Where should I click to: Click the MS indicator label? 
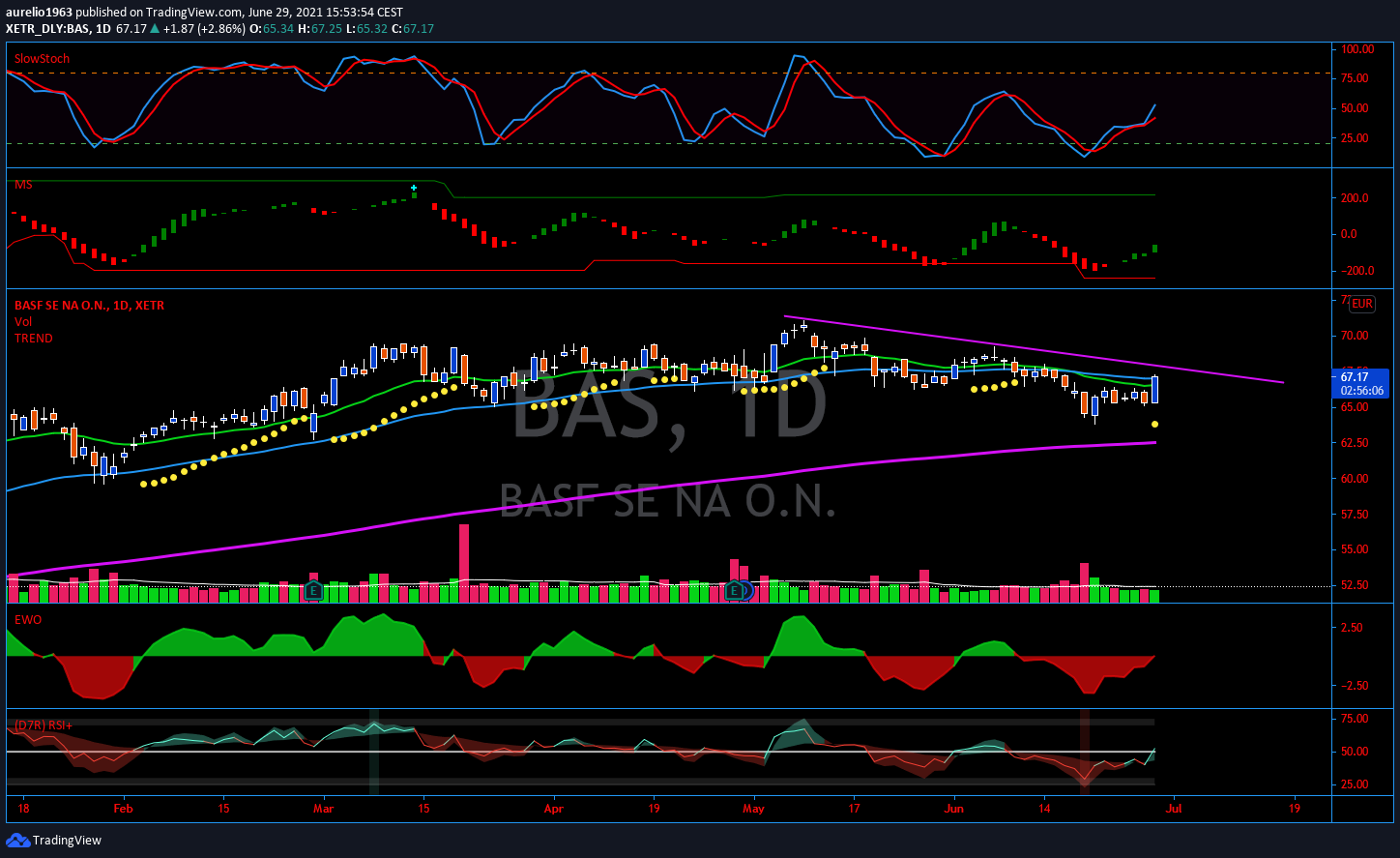pos(22,185)
